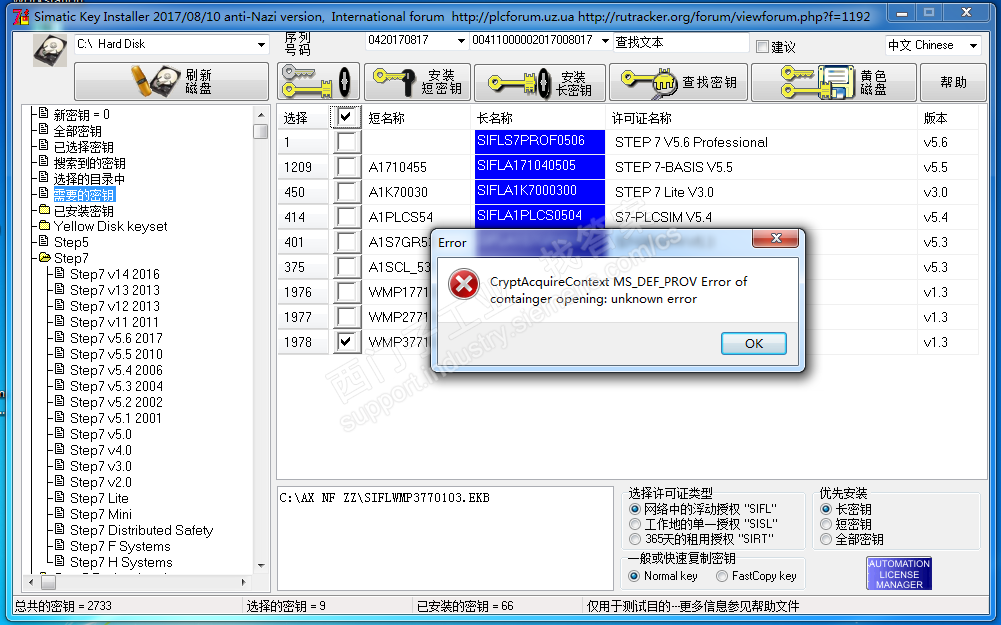Screen dimensions: 1001x625
Task: Select the 短密钥 priority radio
Action: [826, 524]
